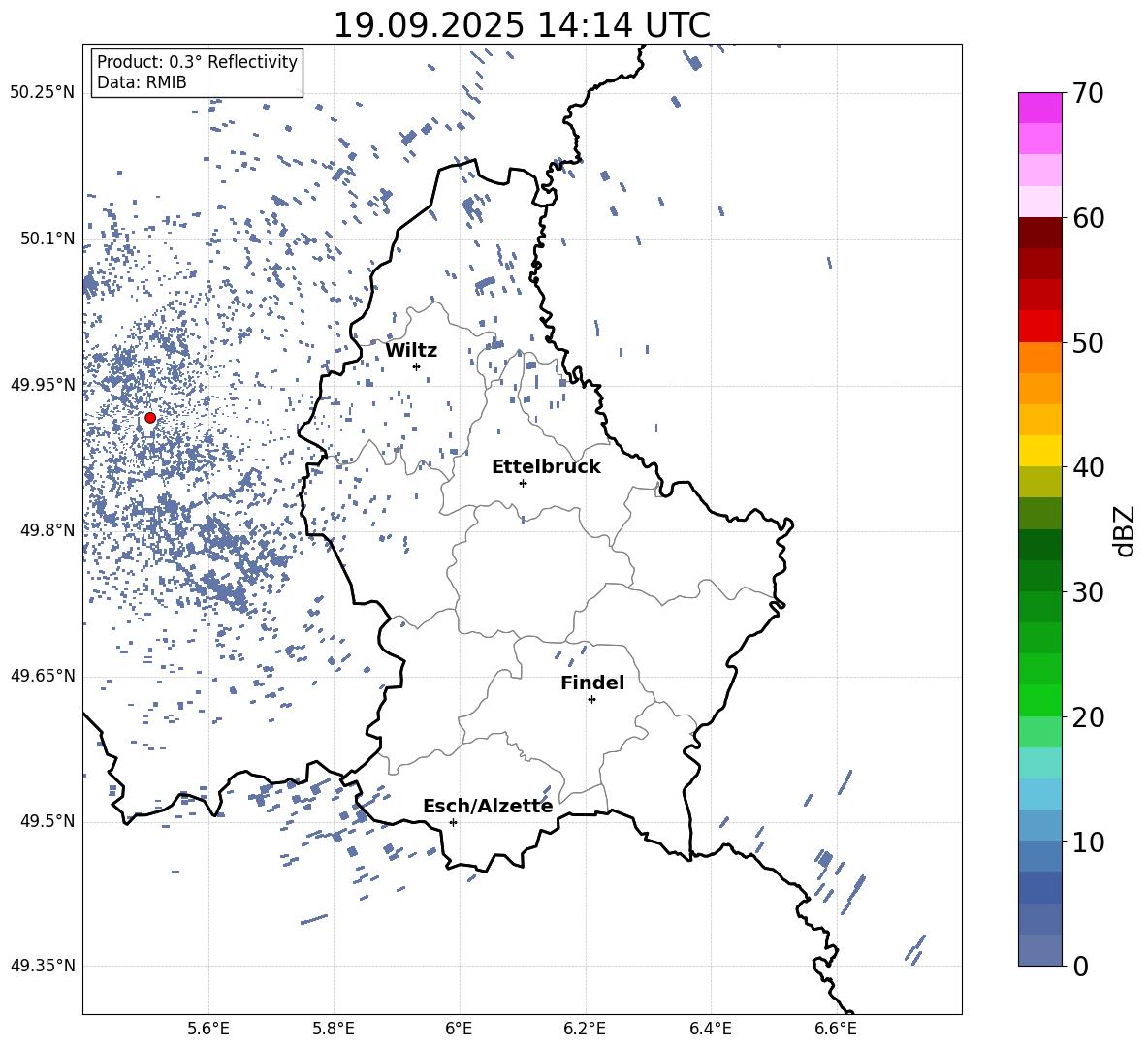Click the Esch/Alzette station cross marker

[453, 822]
